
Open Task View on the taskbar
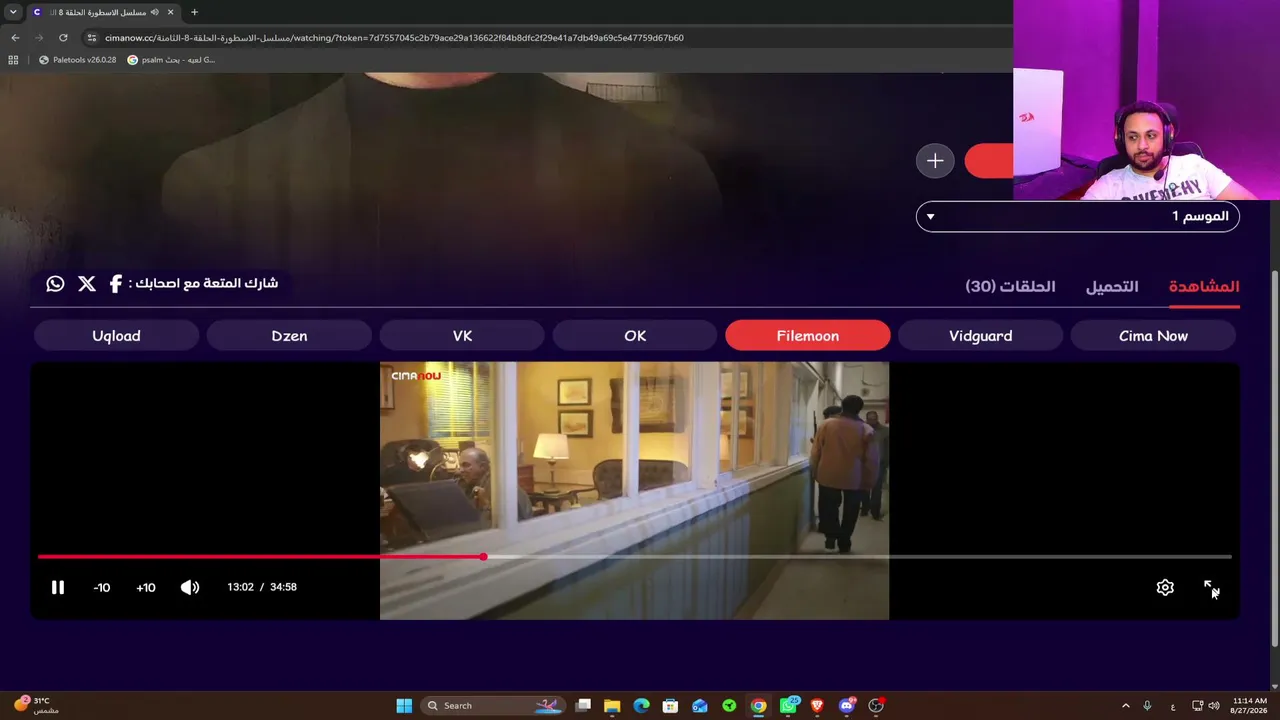[583, 706]
